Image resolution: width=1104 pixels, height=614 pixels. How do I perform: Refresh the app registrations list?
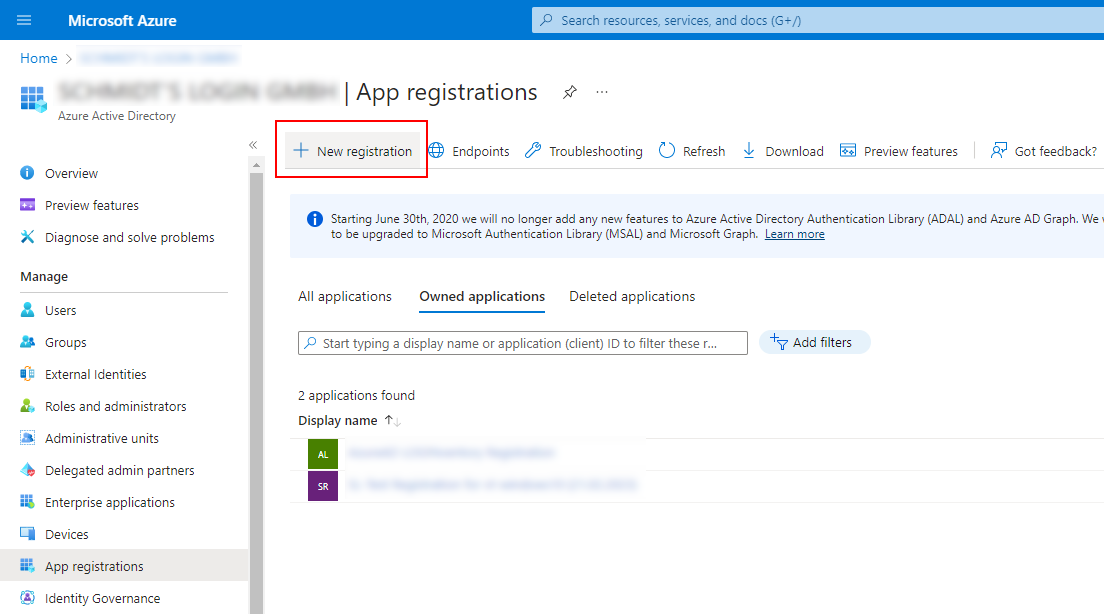(691, 151)
